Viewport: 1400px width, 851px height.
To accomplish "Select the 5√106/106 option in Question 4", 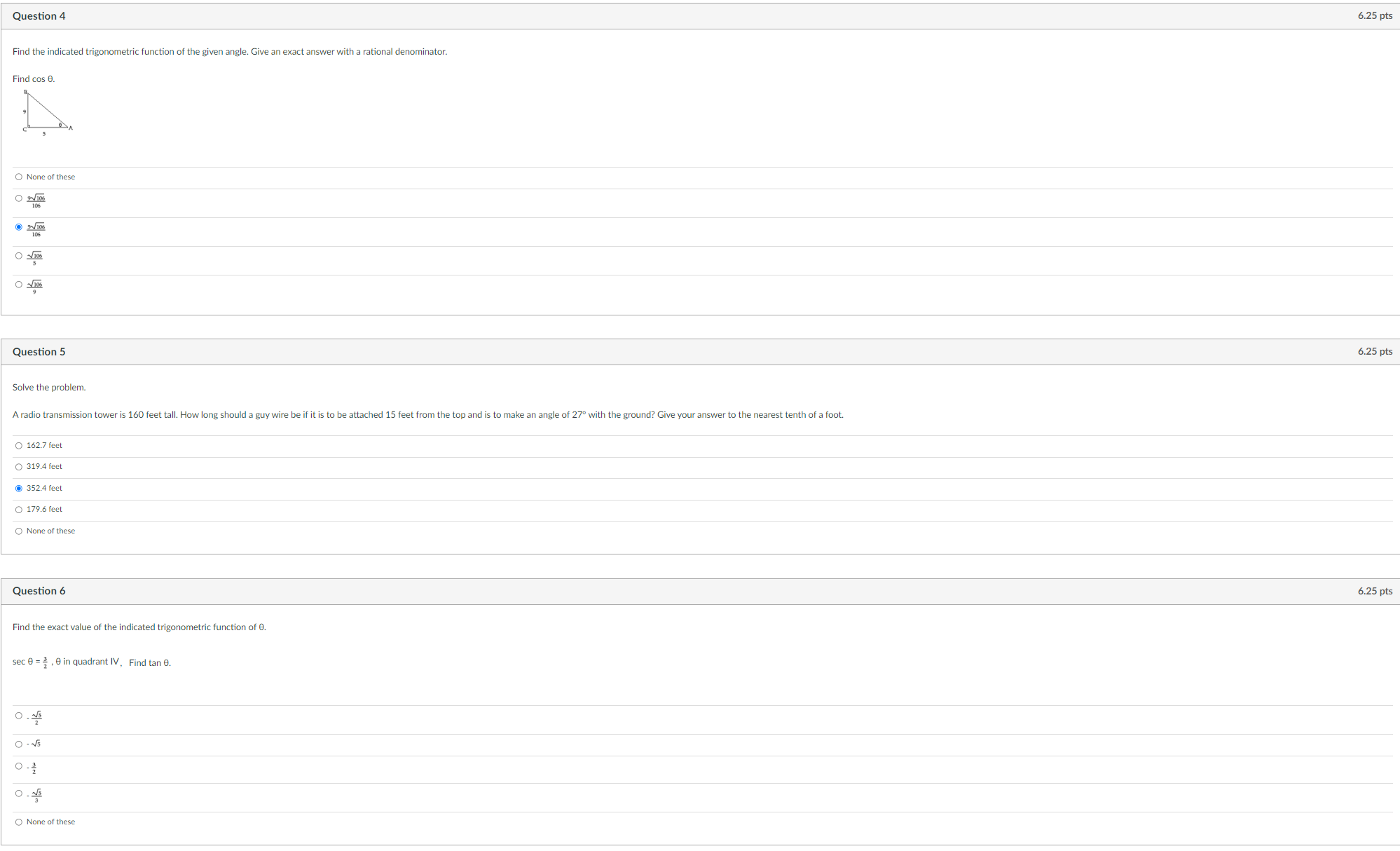I will point(19,227).
